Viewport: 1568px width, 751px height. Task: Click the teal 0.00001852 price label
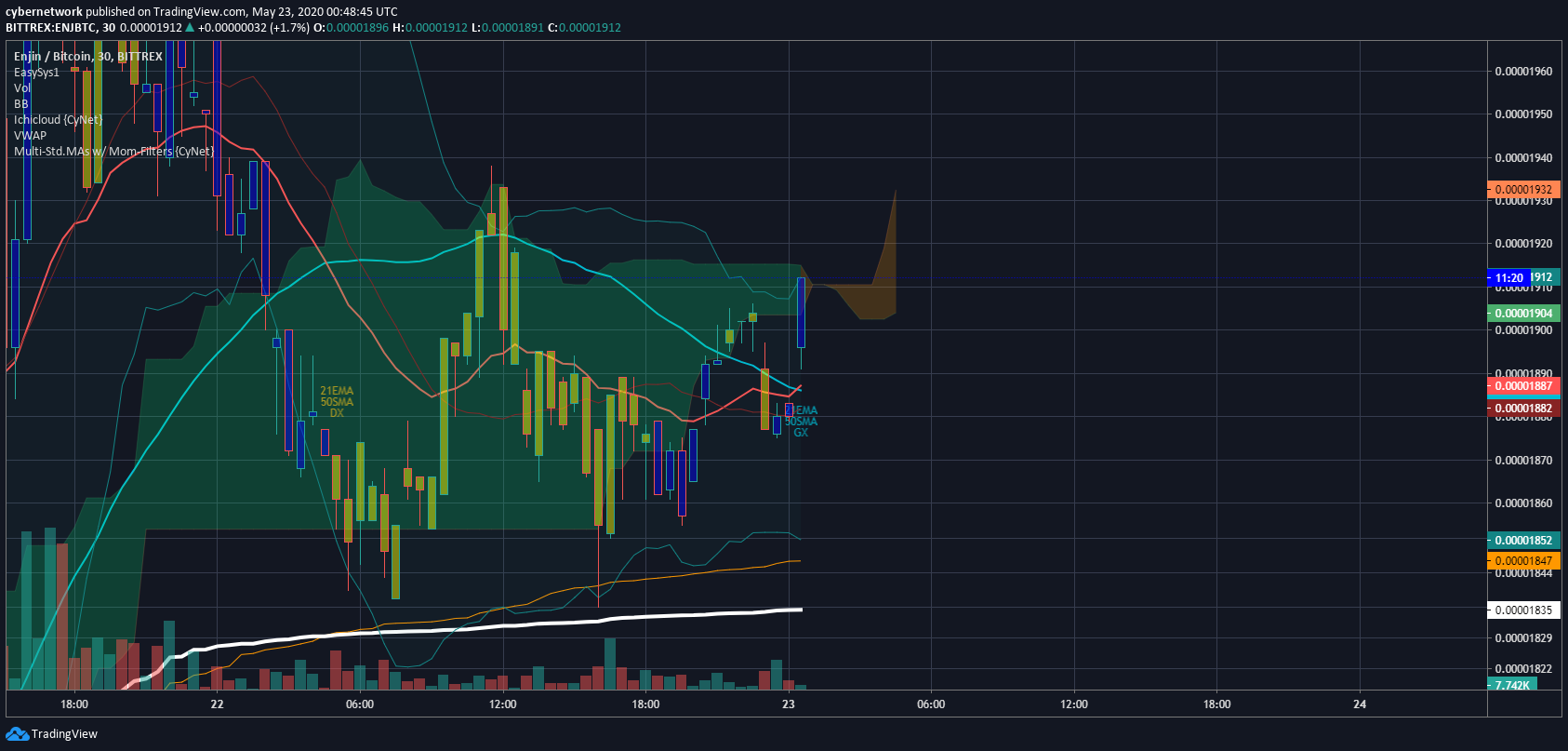[x=1523, y=541]
